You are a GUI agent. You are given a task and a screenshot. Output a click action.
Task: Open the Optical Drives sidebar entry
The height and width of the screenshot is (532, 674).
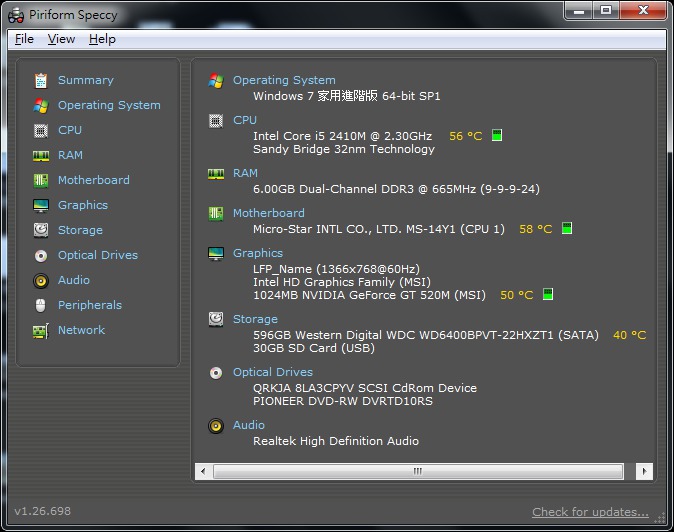[x=98, y=255]
